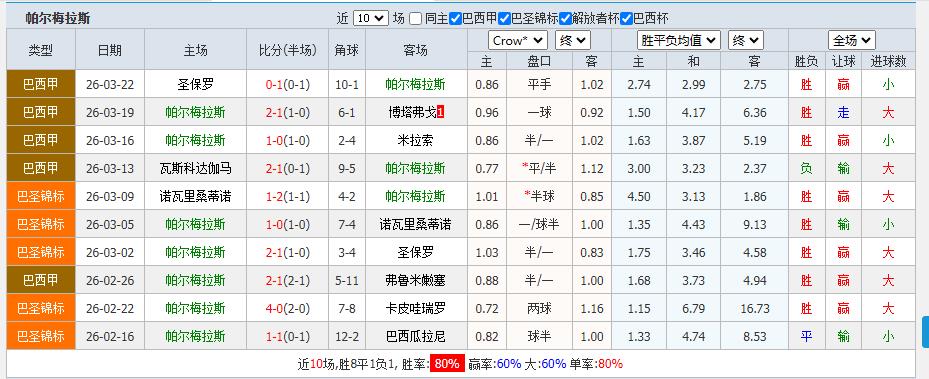Click the 类型 column header
This screenshot has height=379, width=929.
(41, 50)
